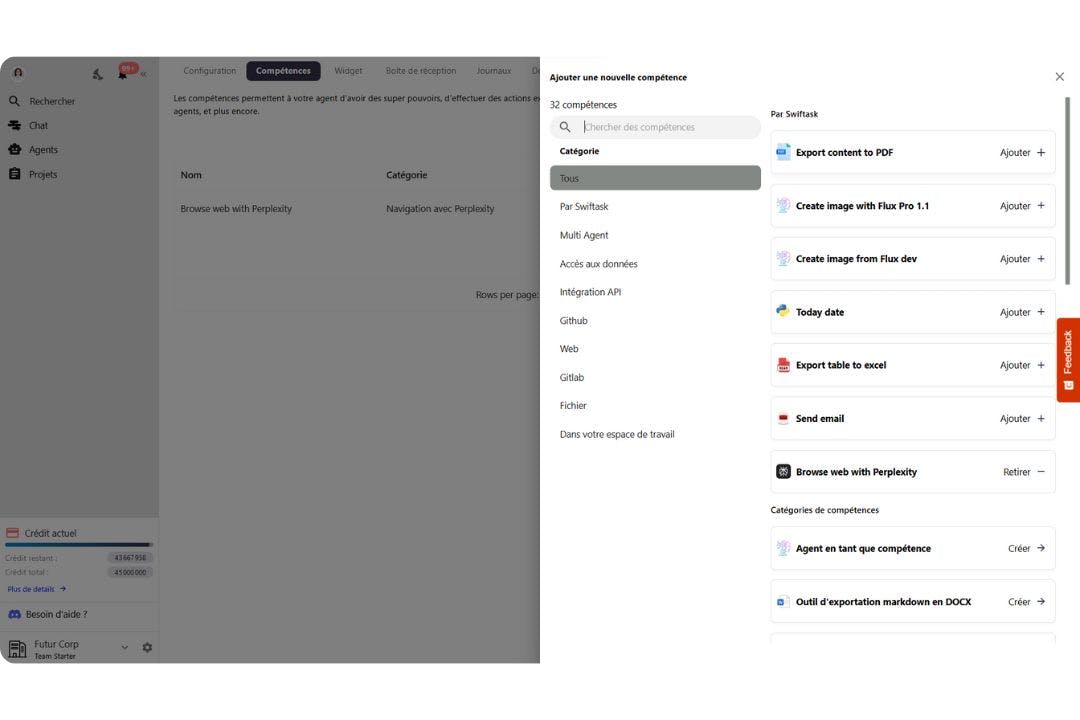Open the Besoin d'aide help icon
The height and width of the screenshot is (720, 1080).
click(12, 614)
